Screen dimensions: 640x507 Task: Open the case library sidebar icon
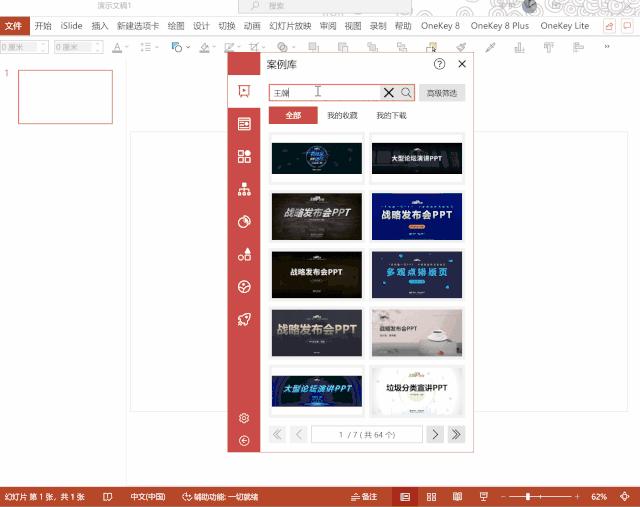[x=244, y=91]
